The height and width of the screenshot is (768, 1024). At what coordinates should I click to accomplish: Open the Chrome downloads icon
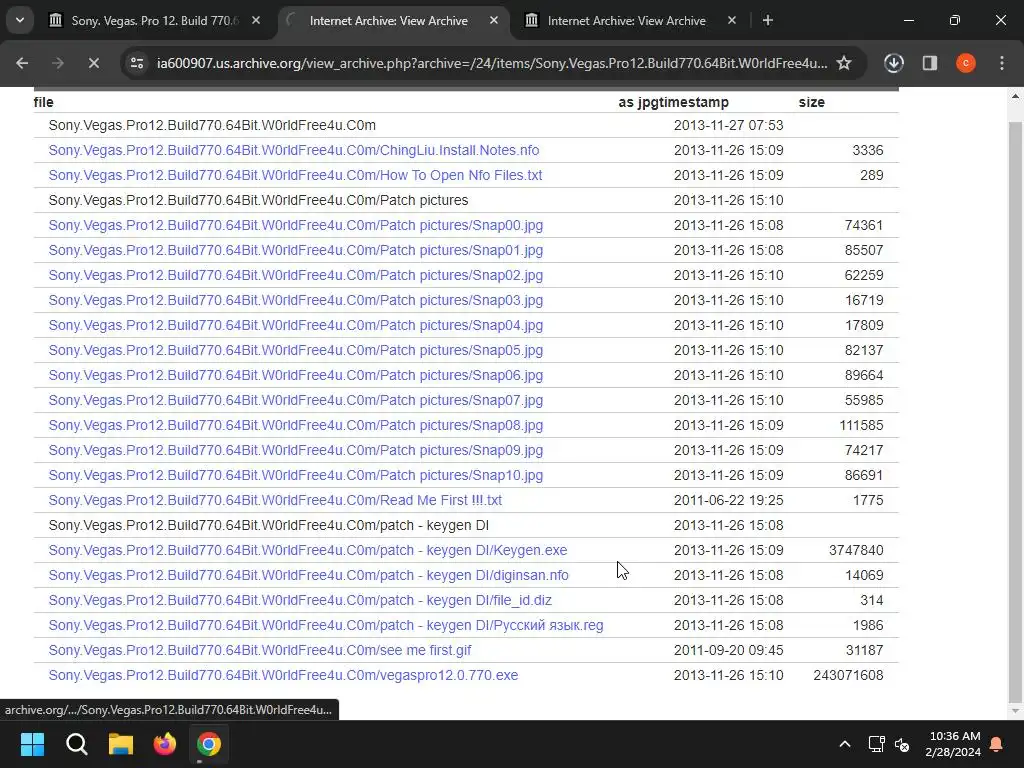894,63
